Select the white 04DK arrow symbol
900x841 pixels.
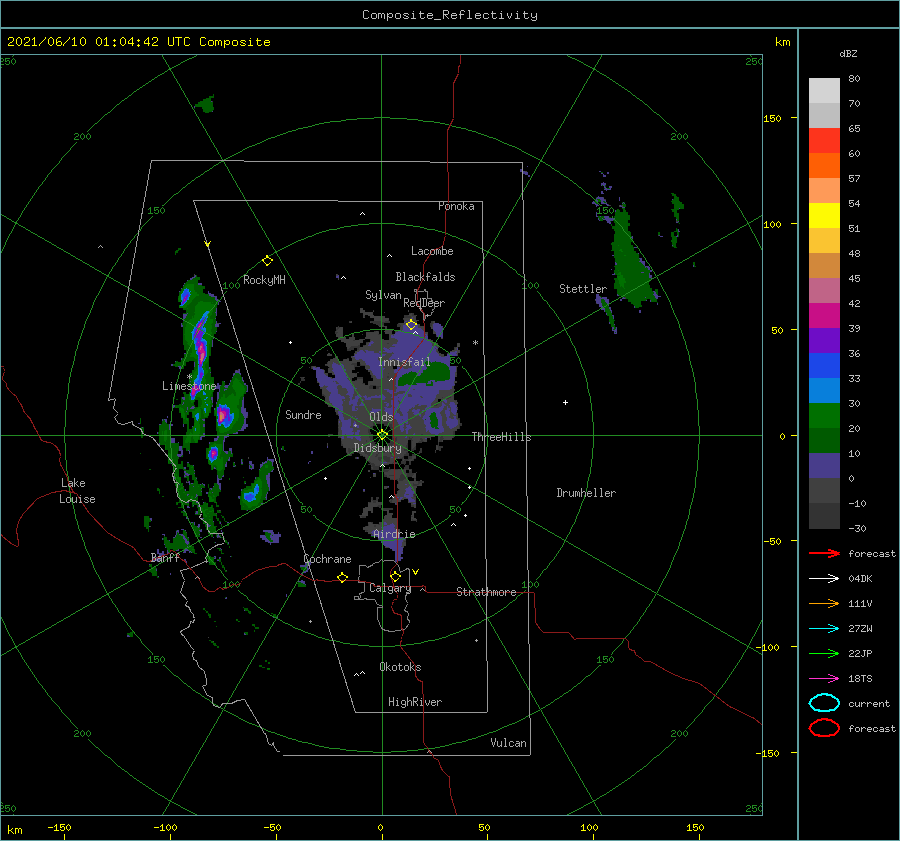[x=824, y=578]
